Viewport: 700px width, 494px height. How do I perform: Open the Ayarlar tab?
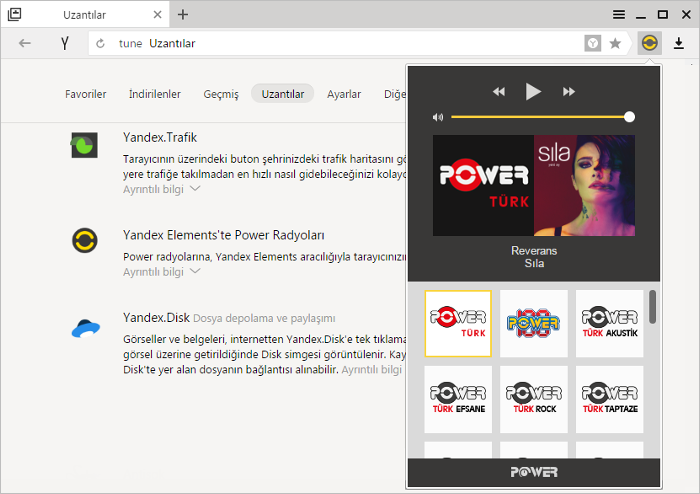point(344,94)
